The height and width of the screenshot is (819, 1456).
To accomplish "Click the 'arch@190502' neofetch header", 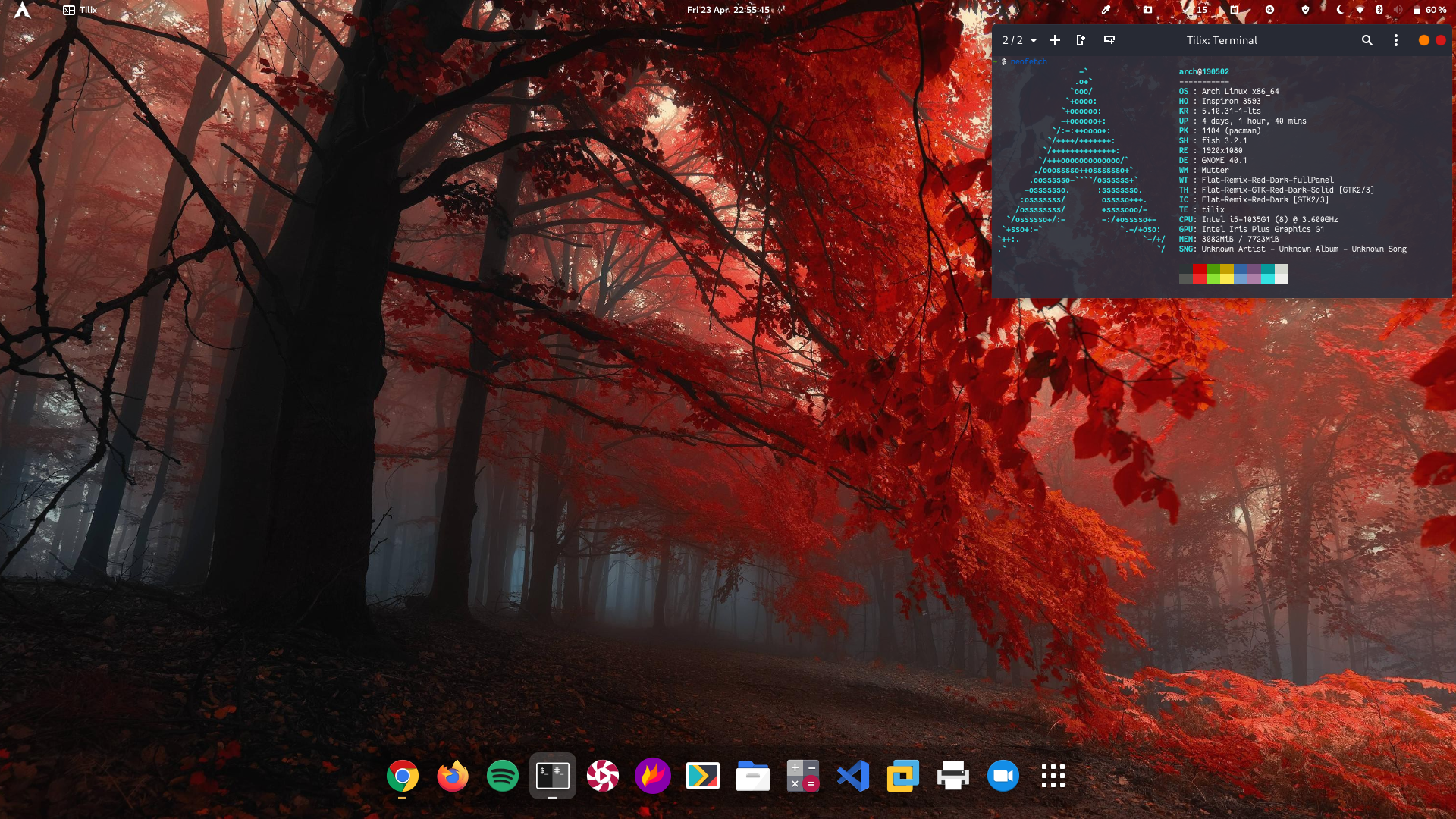I will pos(1203,72).
